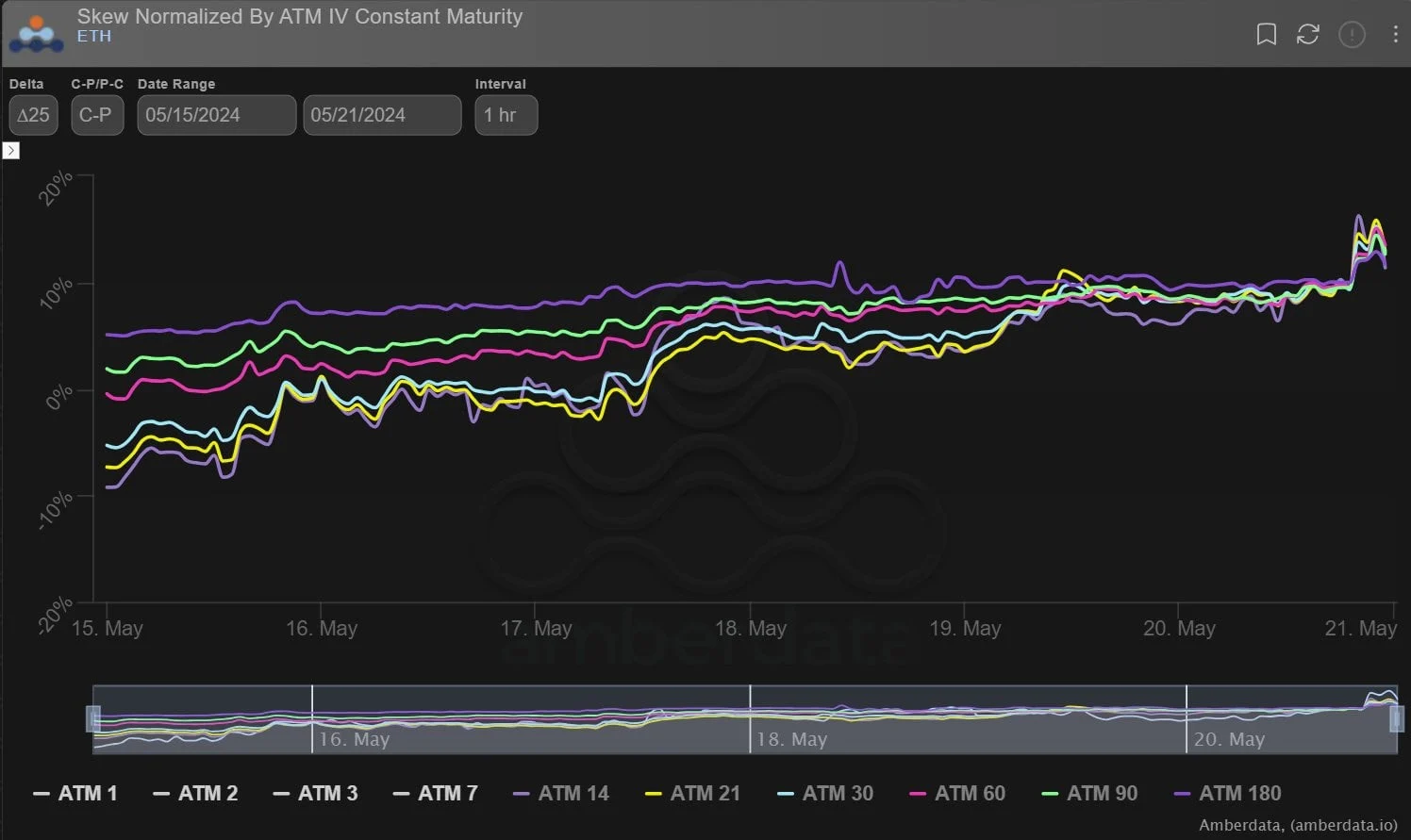Hide the ATM 90 green series
Viewport: 1411px width, 840px height.
(1089, 794)
